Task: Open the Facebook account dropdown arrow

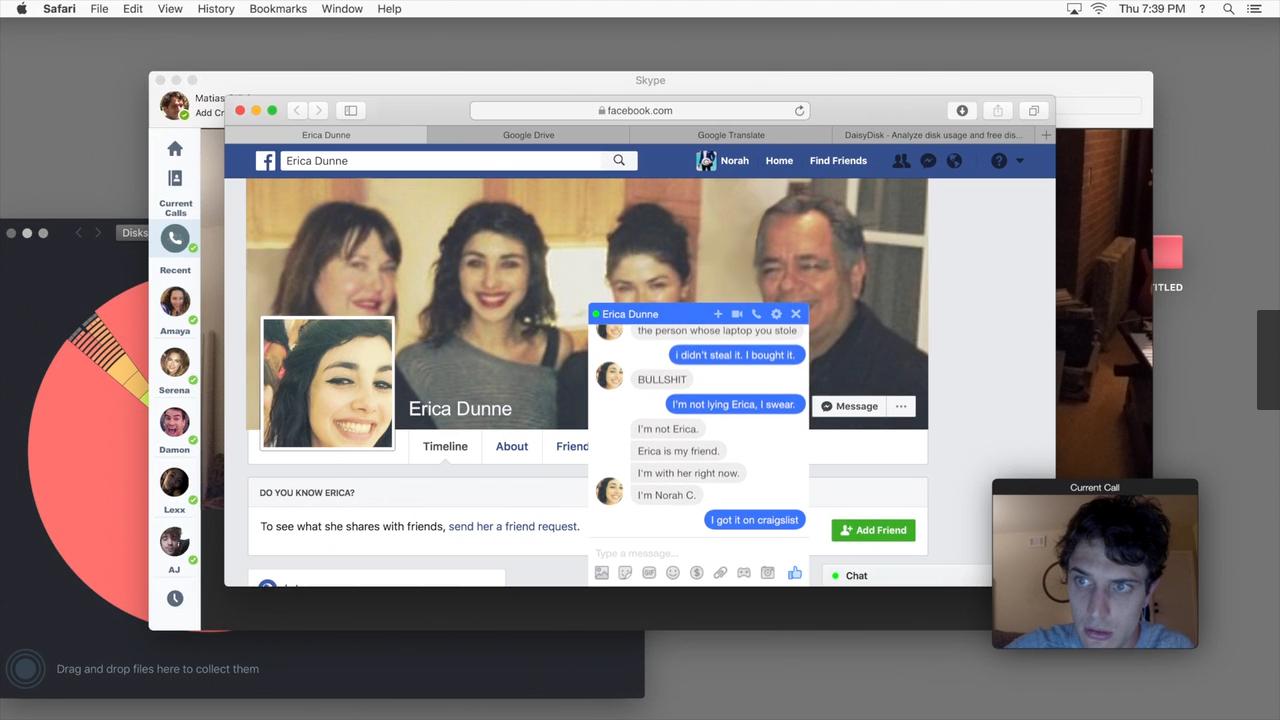Action: point(1020,161)
